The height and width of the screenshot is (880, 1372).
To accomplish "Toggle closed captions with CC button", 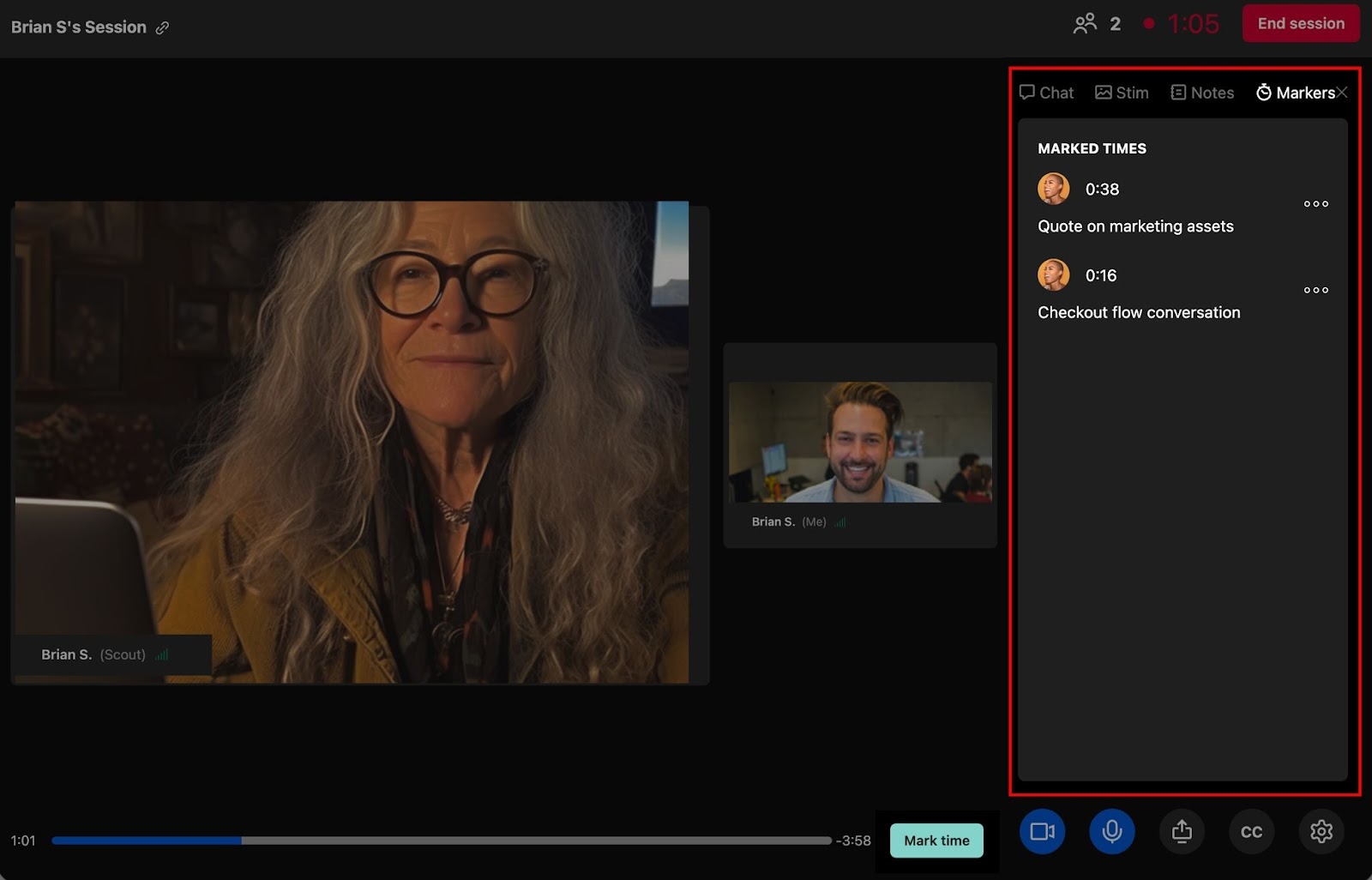I will click(1251, 831).
